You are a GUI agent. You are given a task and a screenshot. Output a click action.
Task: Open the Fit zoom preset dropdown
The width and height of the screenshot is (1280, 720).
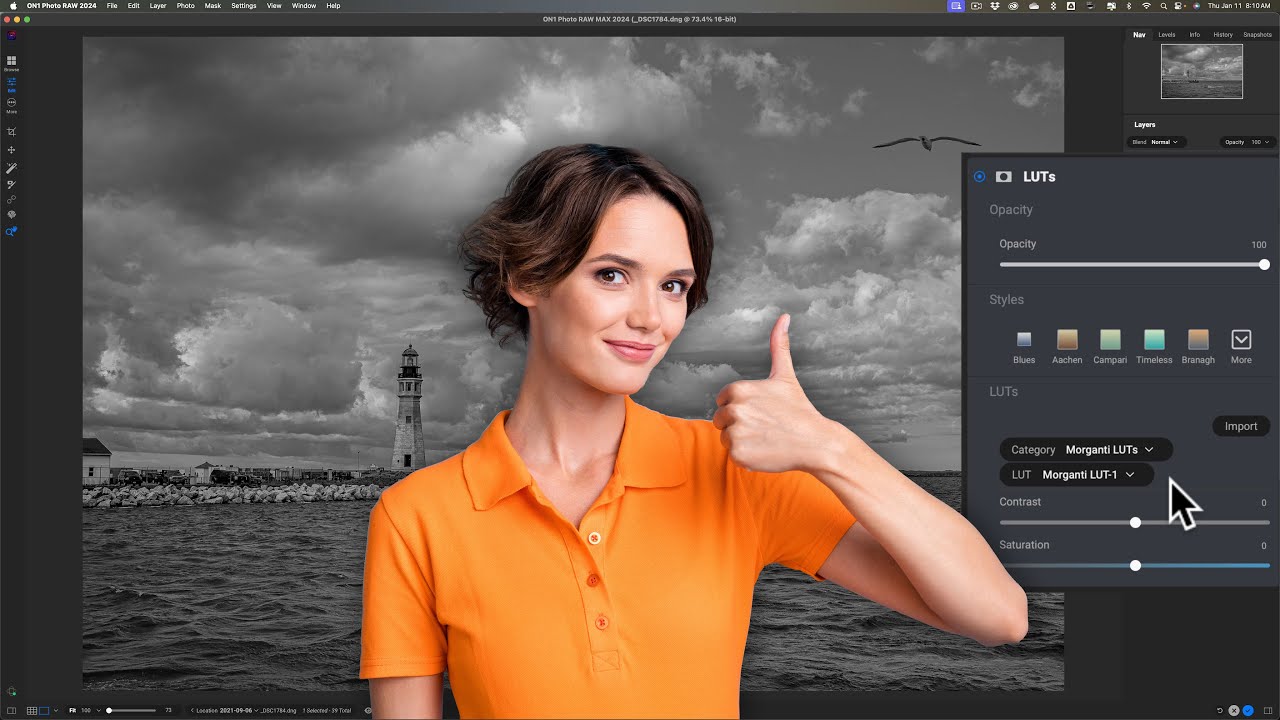(99, 710)
